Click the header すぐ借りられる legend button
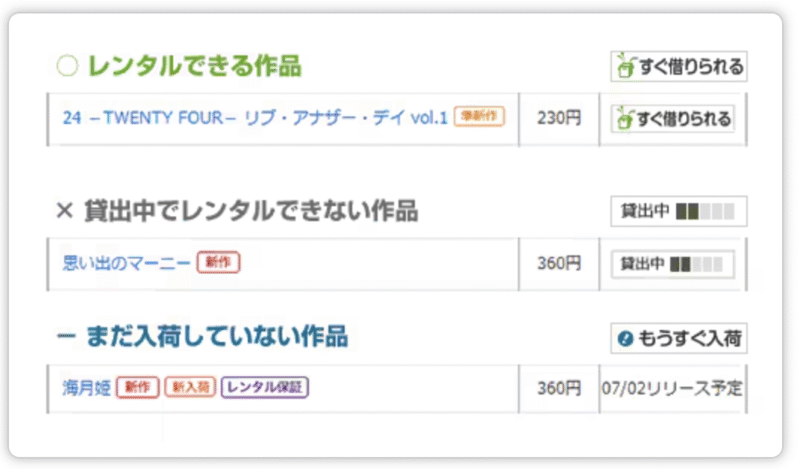 coord(679,67)
